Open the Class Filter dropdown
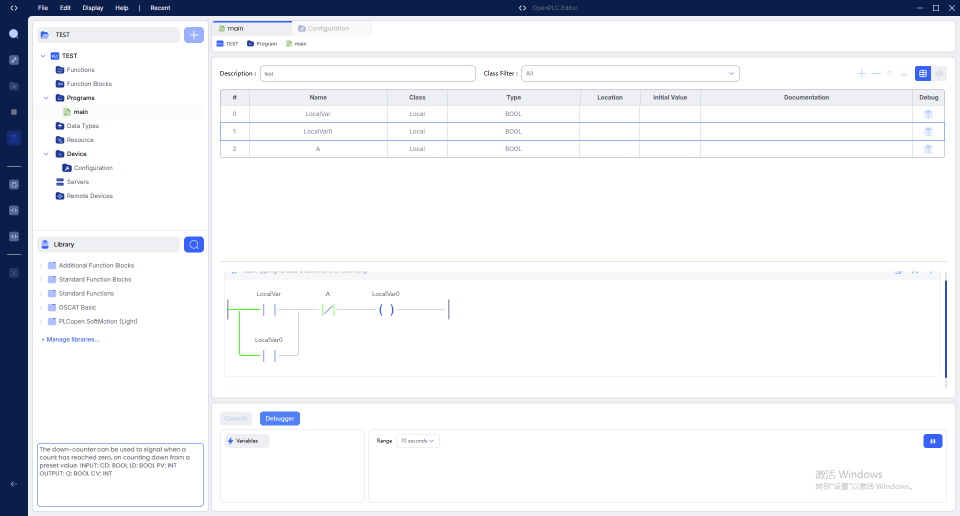This screenshot has width=960, height=516. 630,73
